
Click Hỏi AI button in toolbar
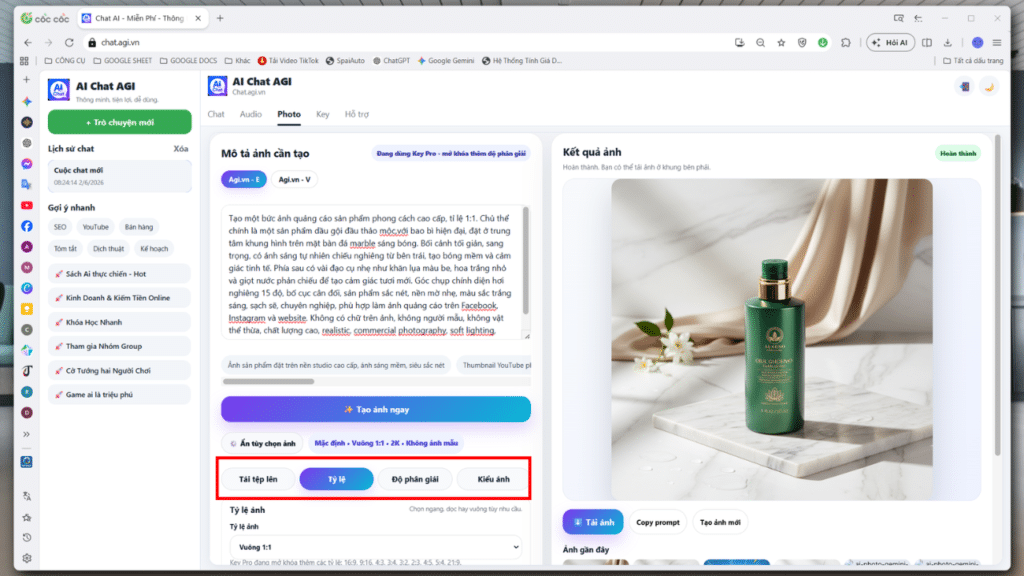[x=890, y=42]
